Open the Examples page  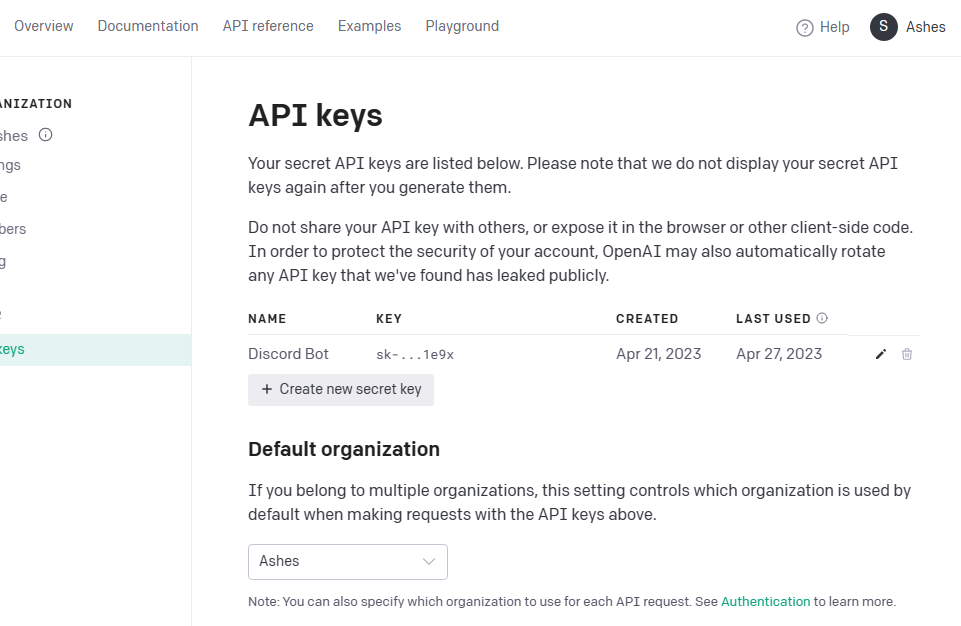tap(369, 26)
